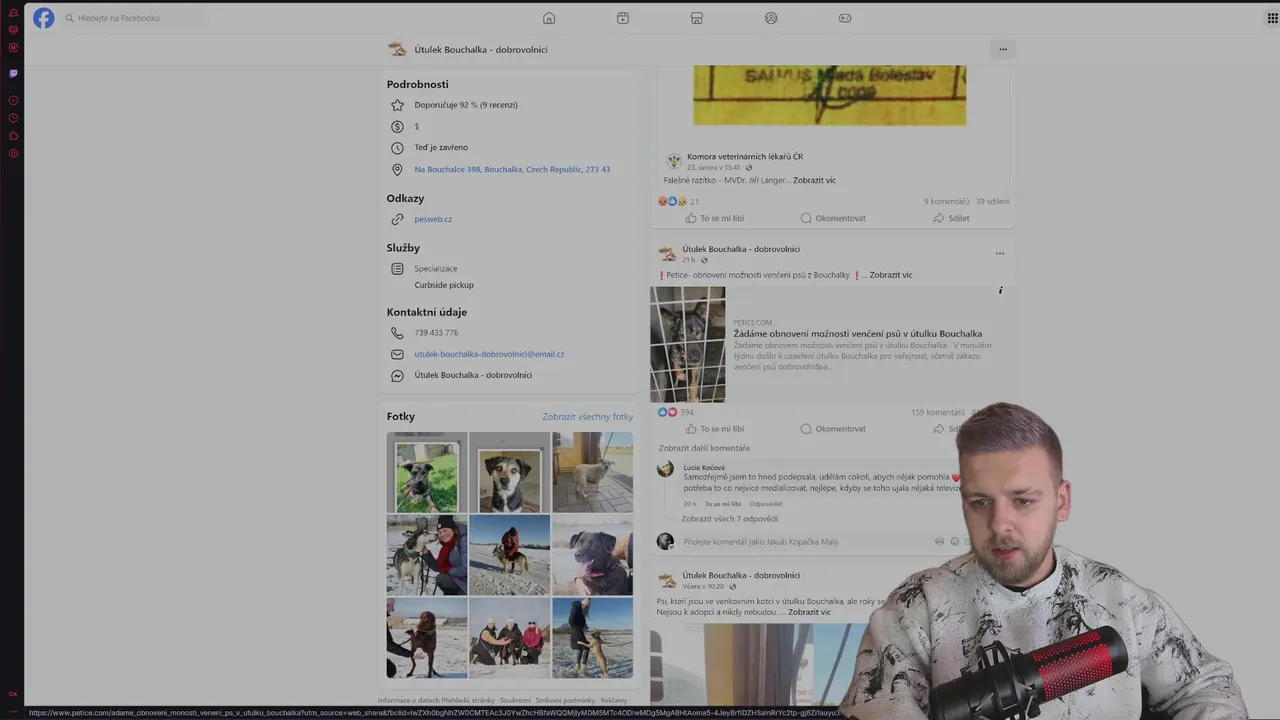Open framed black and white dog photo
The image size is (1280, 720).
[x=510, y=472]
